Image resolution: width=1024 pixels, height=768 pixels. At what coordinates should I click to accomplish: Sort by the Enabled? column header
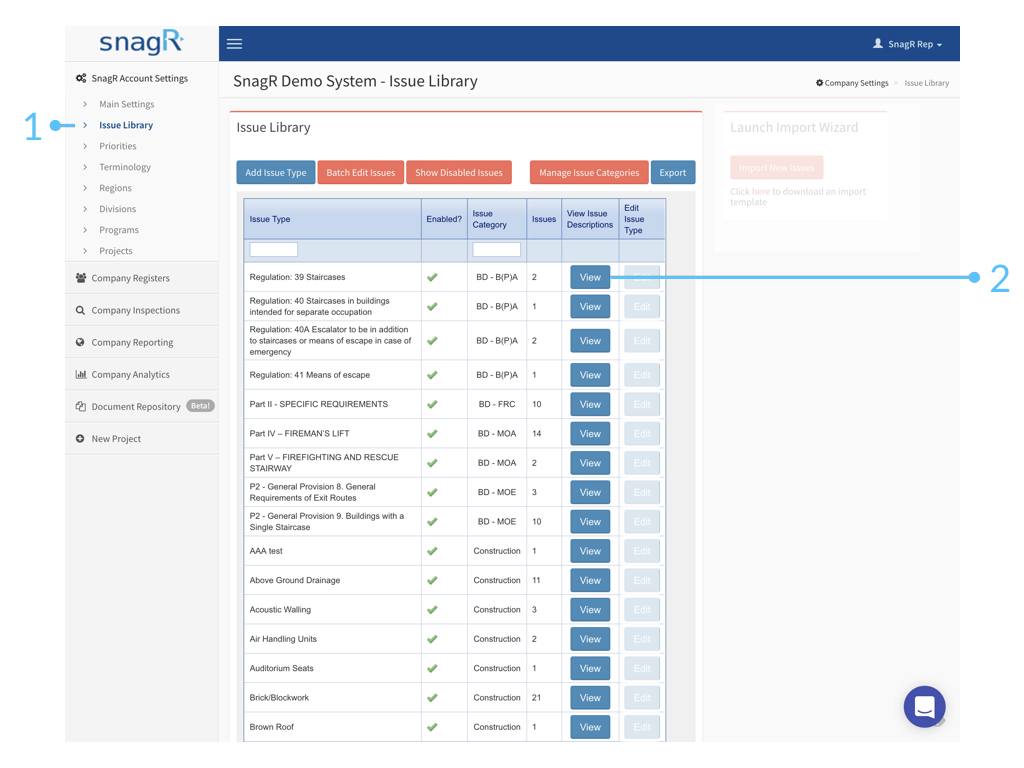pyautogui.click(x=444, y=219)
